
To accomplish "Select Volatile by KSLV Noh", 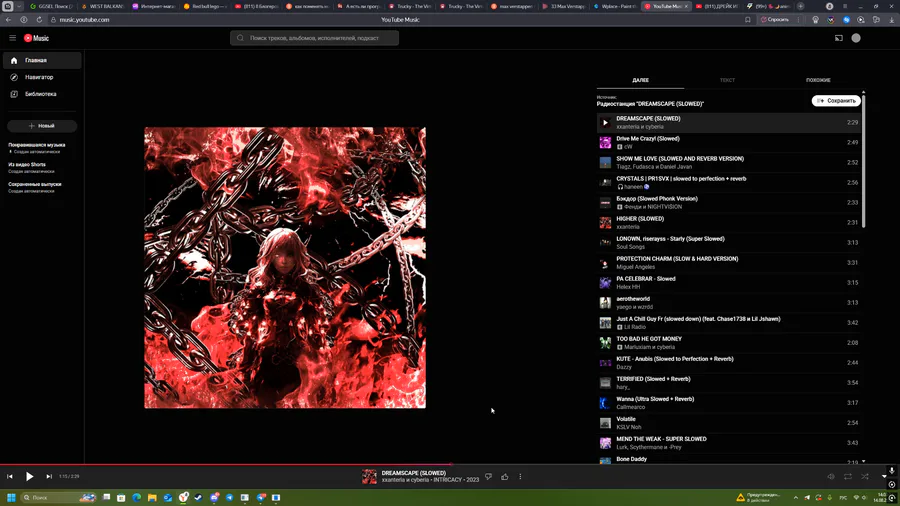I will pos(728,423).
